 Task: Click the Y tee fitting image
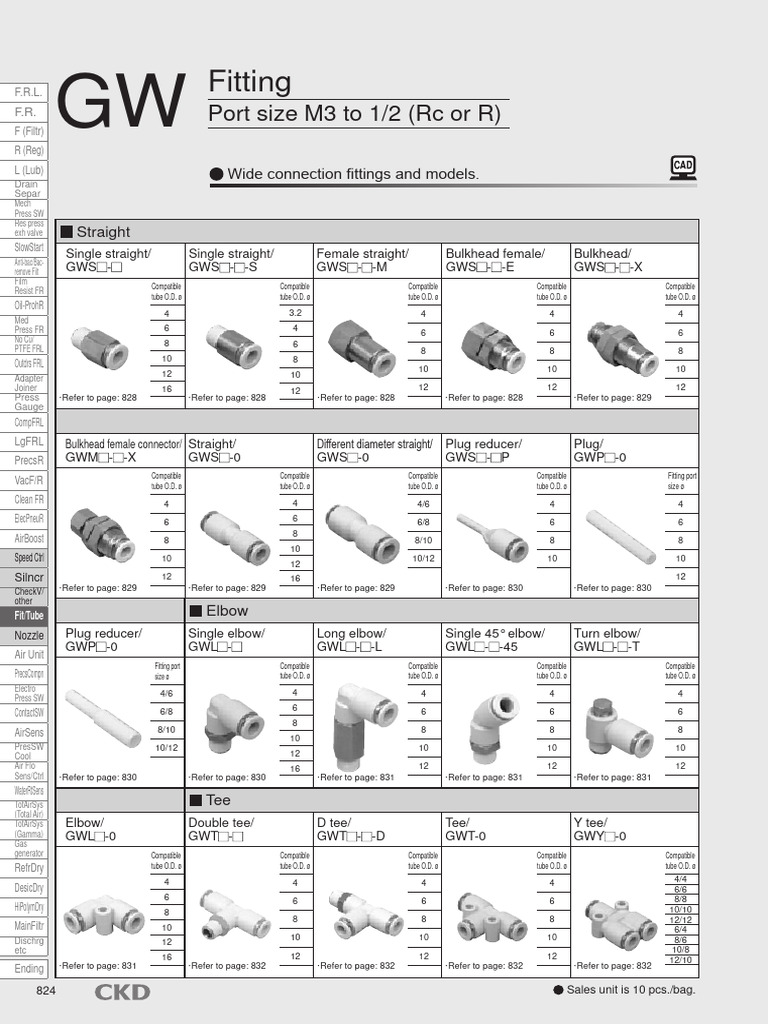coord(621,926)
